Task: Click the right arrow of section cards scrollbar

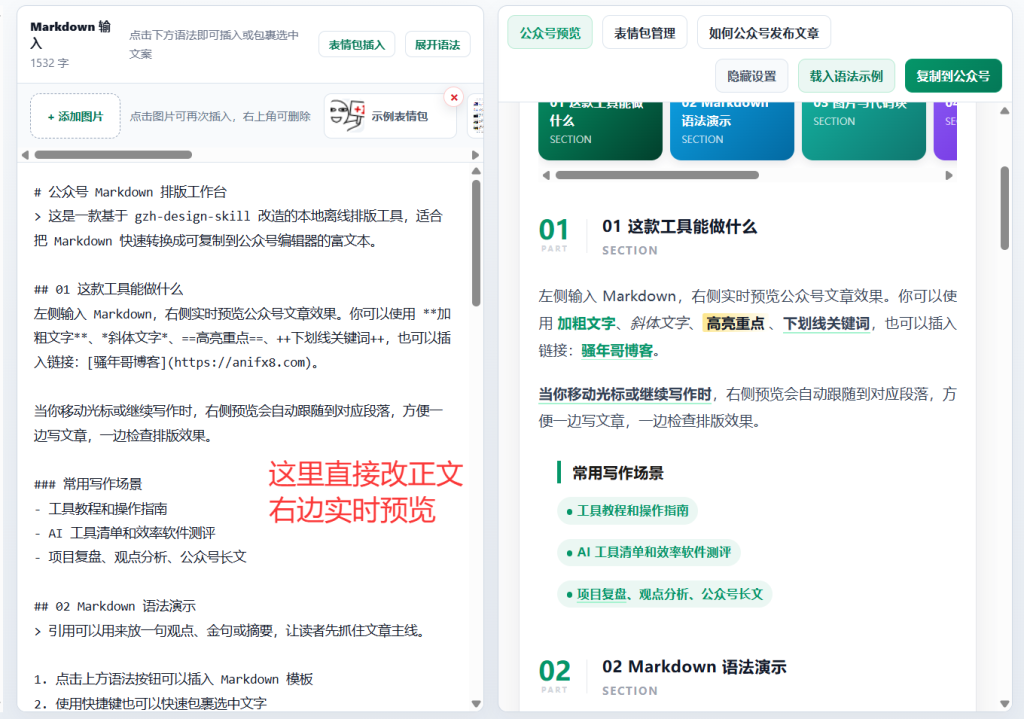Action: (x=949, y=175)
